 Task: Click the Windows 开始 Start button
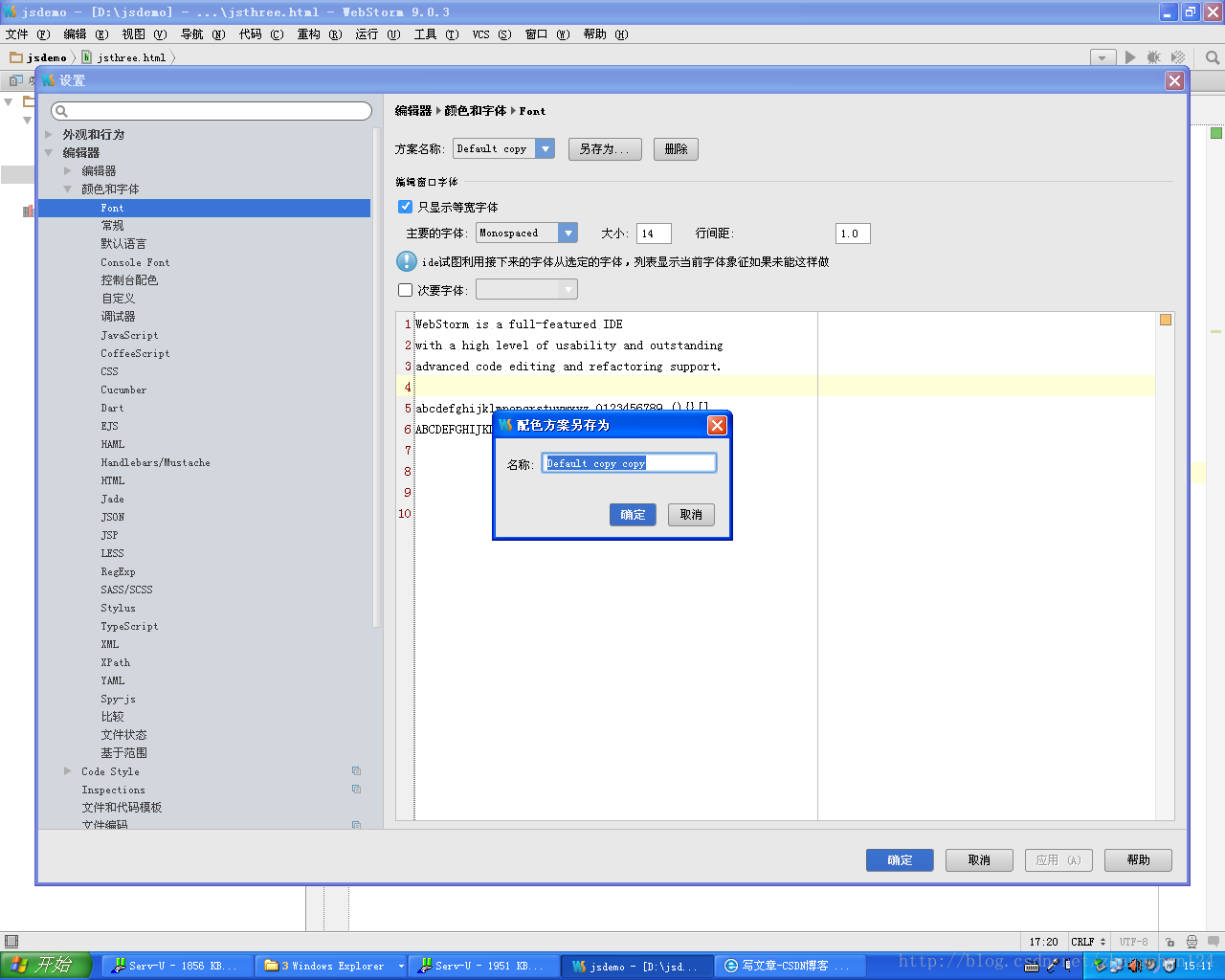(46, 966)
